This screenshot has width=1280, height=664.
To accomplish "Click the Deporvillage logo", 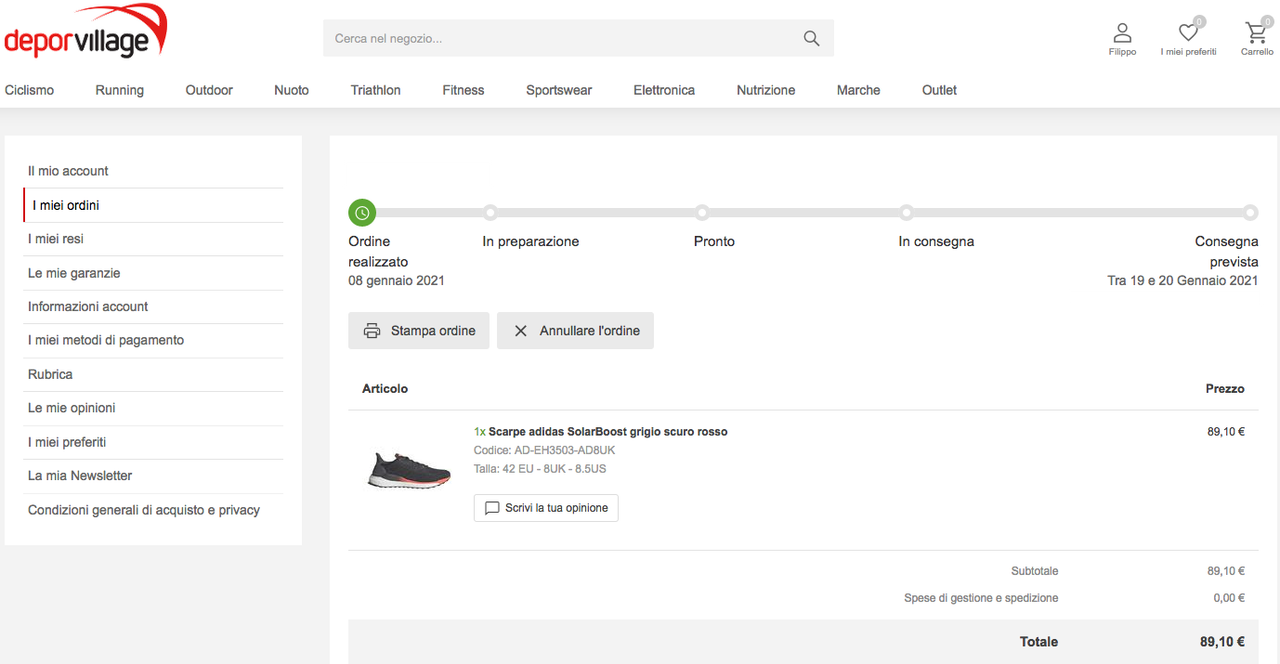I will [85, 31].
